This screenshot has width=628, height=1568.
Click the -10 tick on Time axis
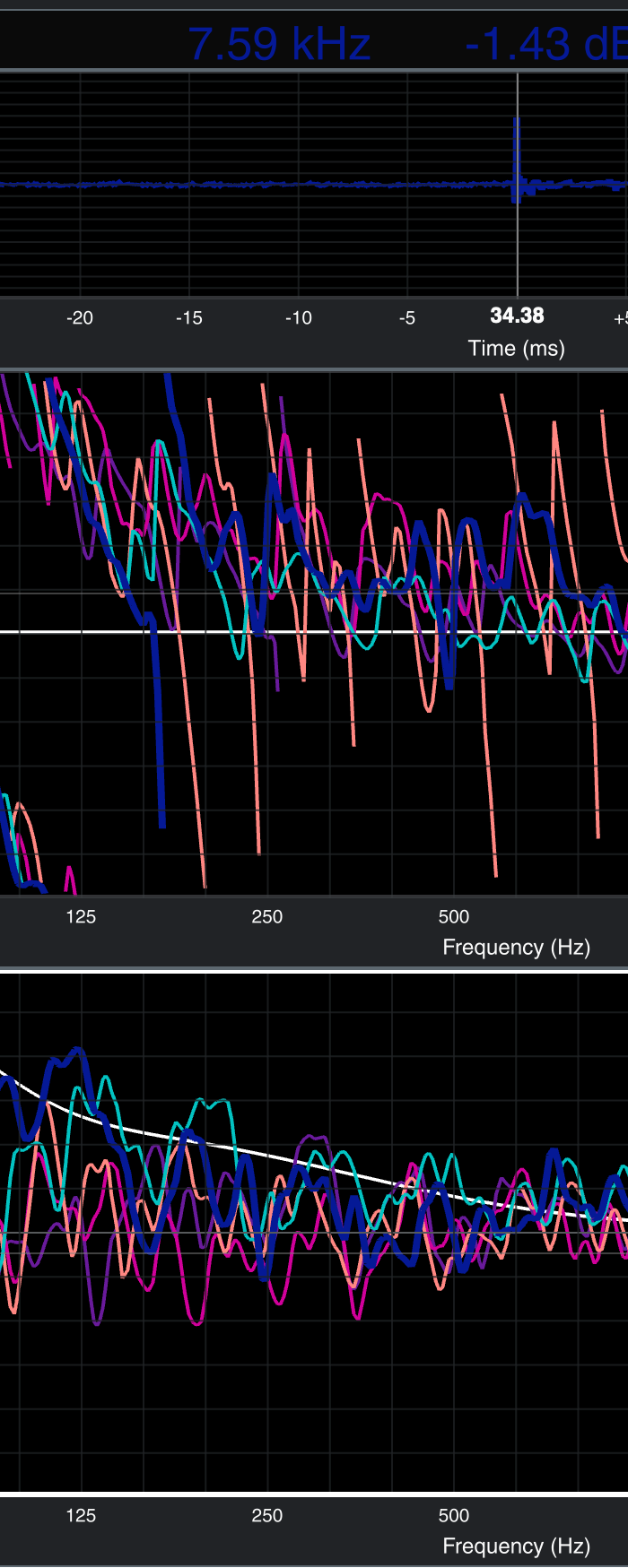pyautogui.click(x=298, y=318)
